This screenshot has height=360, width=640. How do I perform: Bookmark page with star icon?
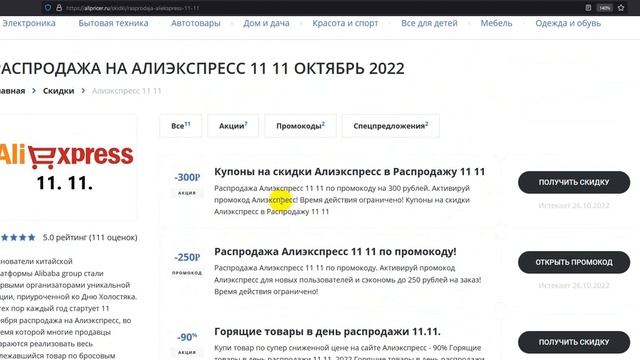click(621, 8)
